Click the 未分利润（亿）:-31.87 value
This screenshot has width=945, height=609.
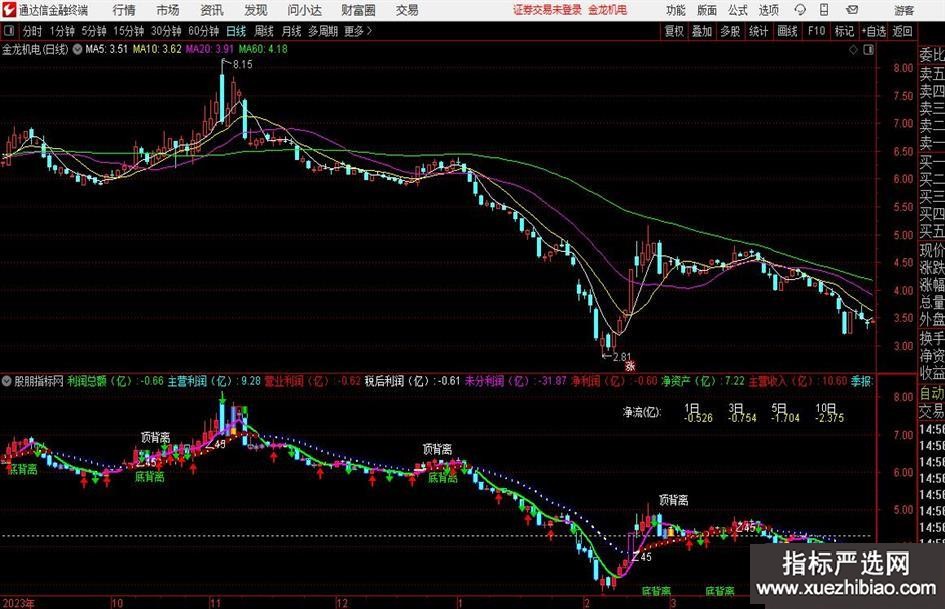click(x=516, y=381)
